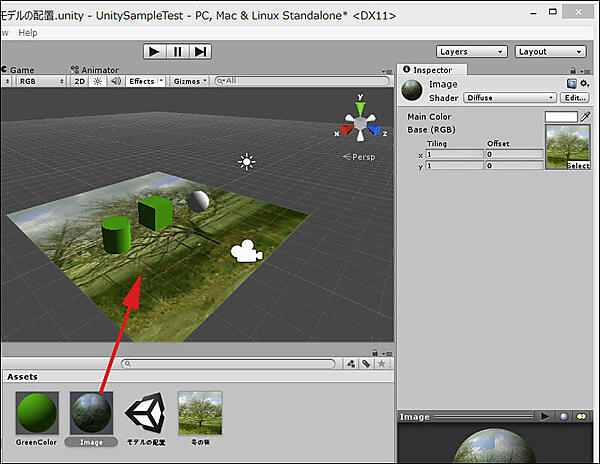Click the shader Edit... button

click(x=575, y=98)
